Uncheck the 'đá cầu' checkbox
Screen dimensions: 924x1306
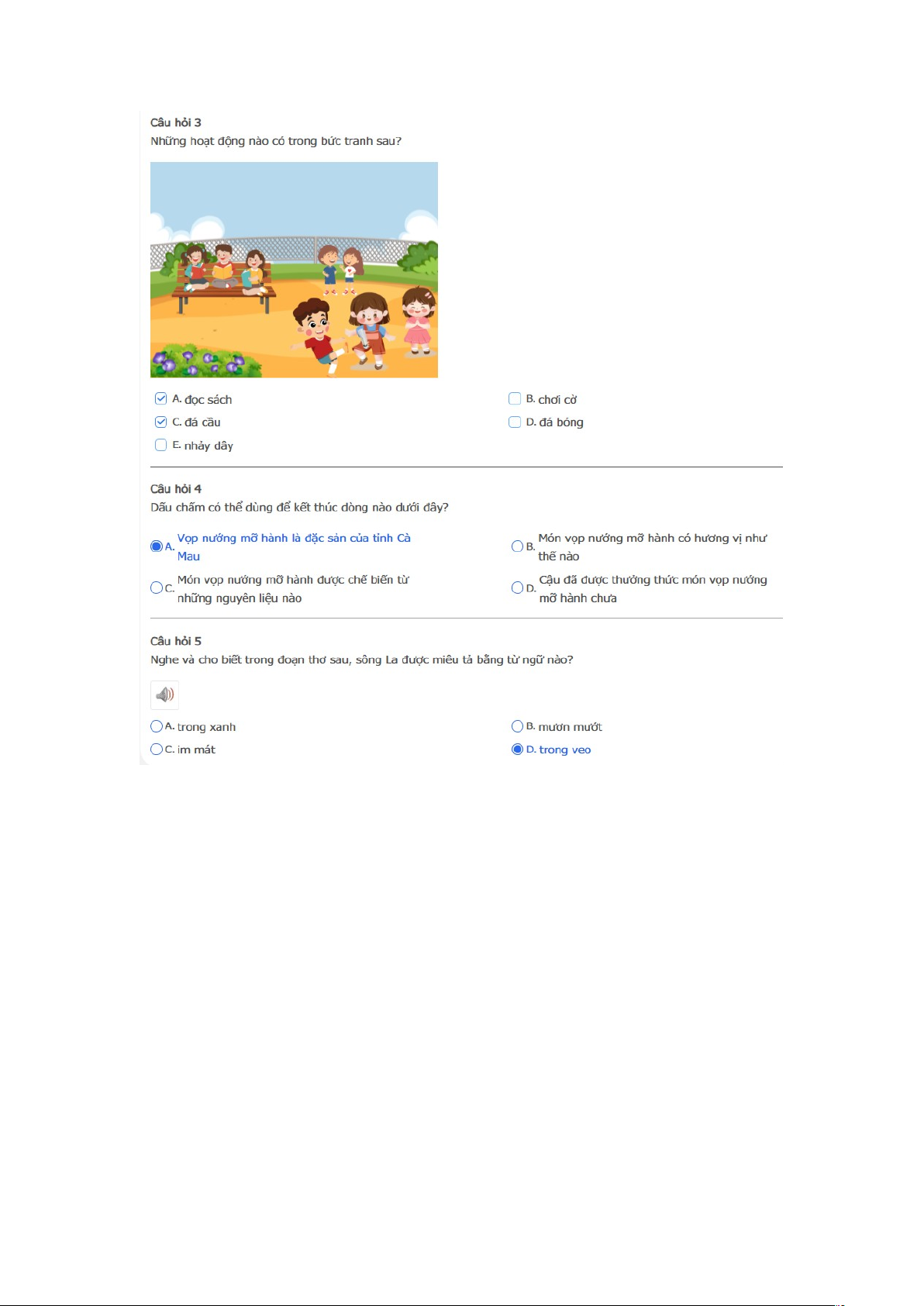(x=160, y=422)
